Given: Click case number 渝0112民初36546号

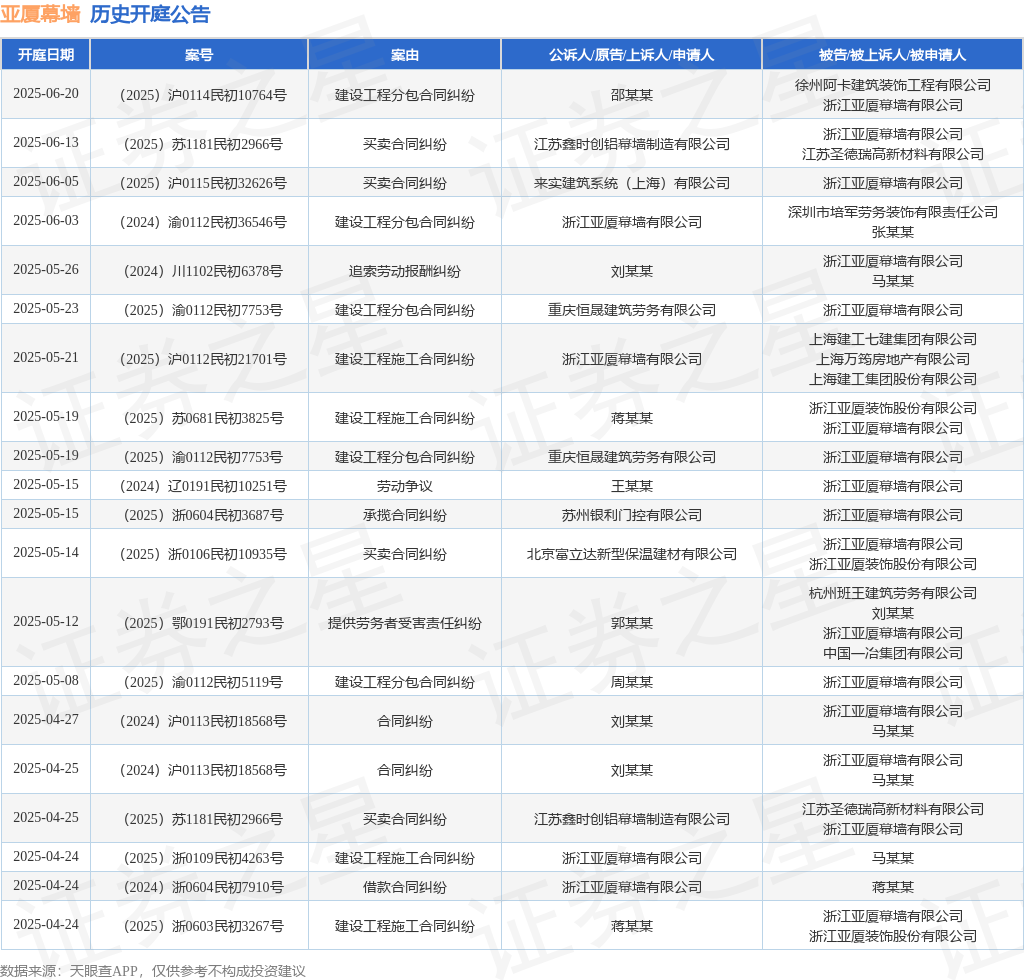Looking at the screenshot, I should (x=203, y=222).
